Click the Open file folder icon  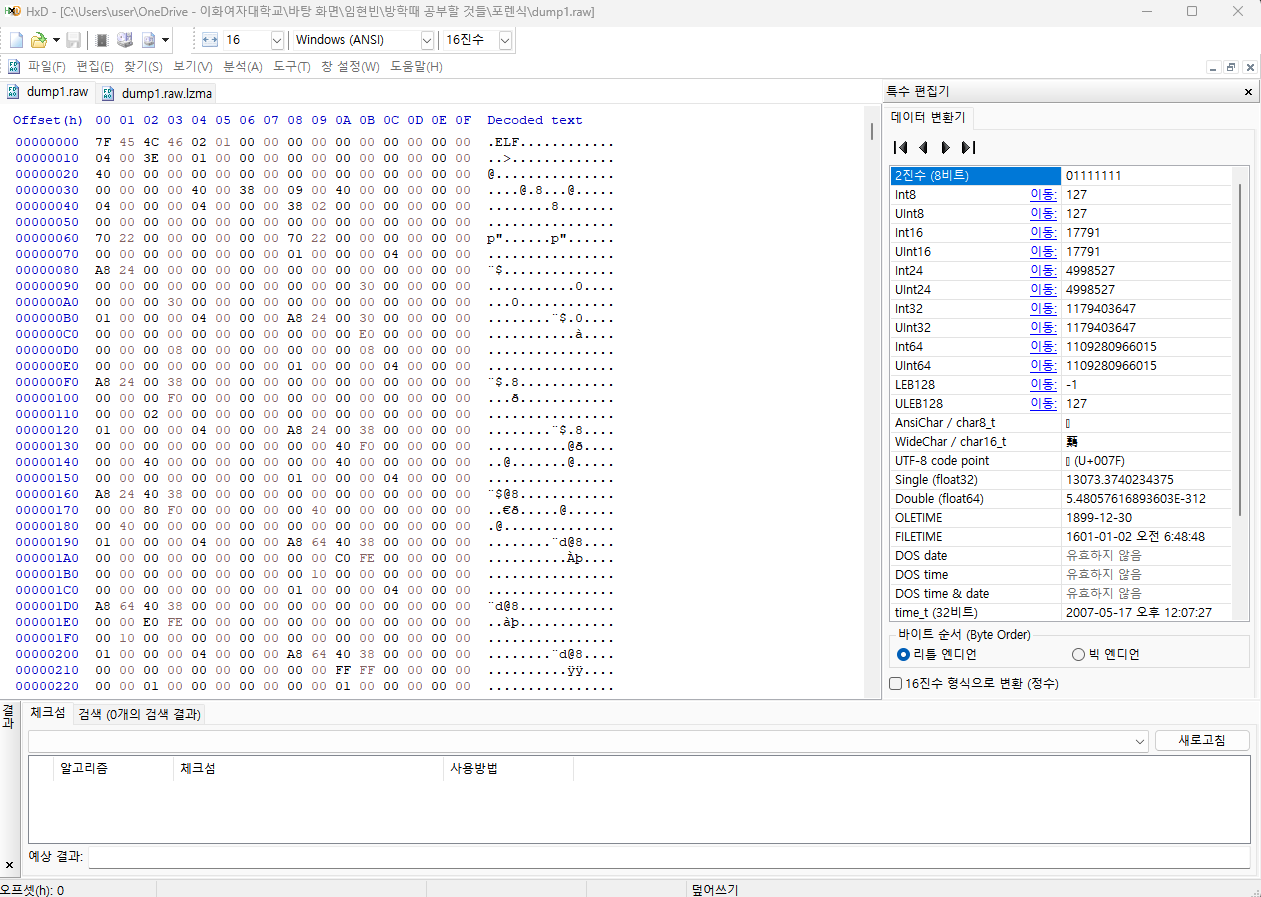[x=38, y=40]
